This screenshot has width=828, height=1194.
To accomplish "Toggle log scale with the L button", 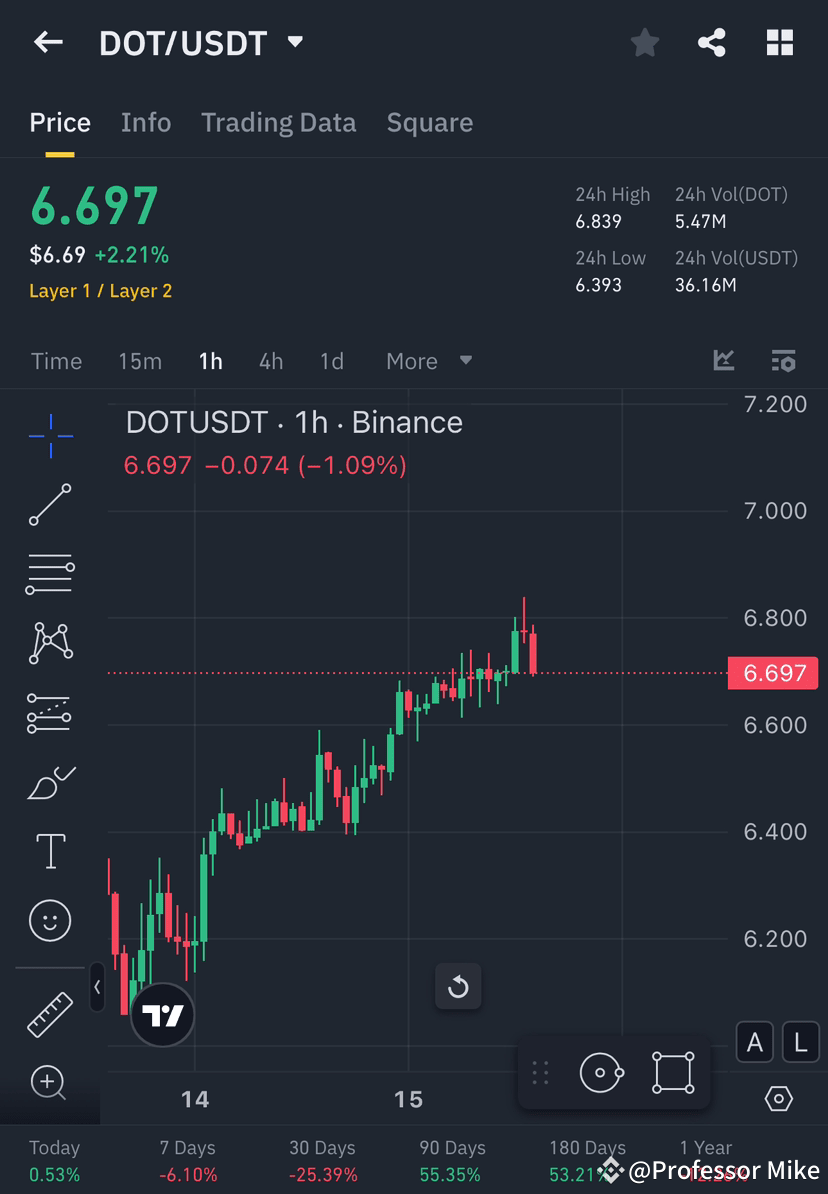I will click(800, 1042).
